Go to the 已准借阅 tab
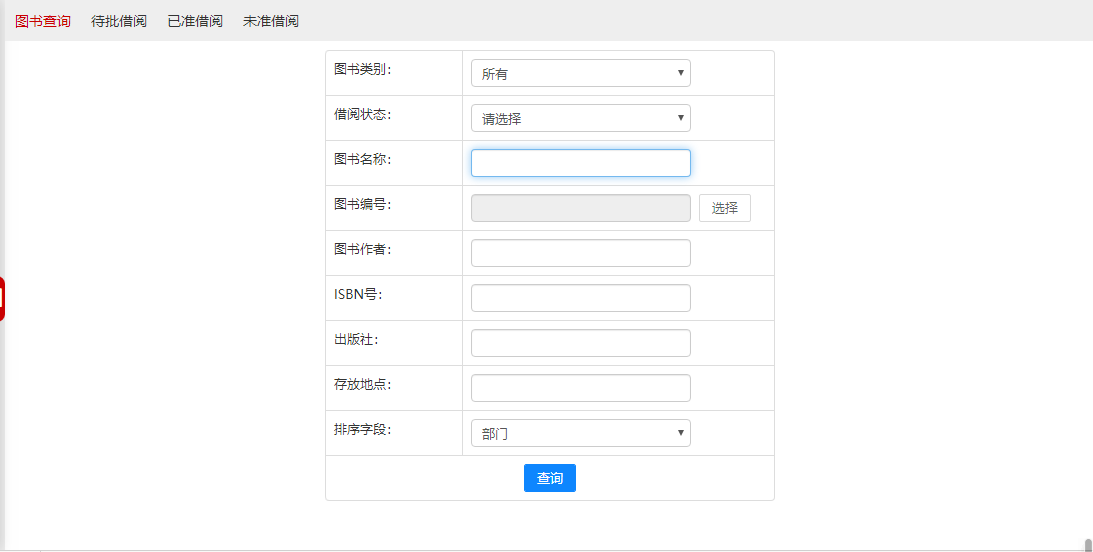 click(x=195, y=21)
